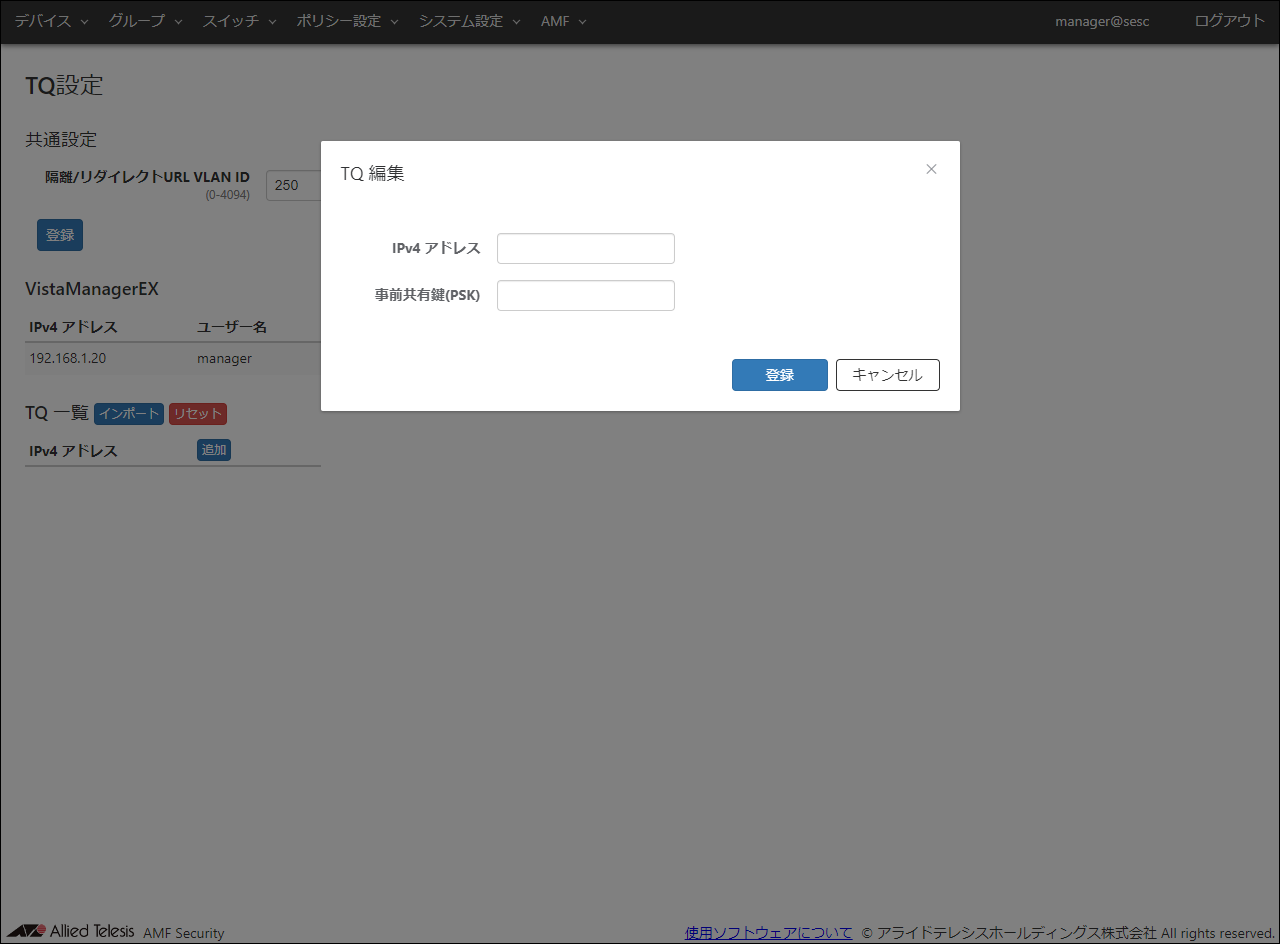Click the インポート button for TQ list
The height and width of the screenshot is (944, 1280).
coord(129,414)
